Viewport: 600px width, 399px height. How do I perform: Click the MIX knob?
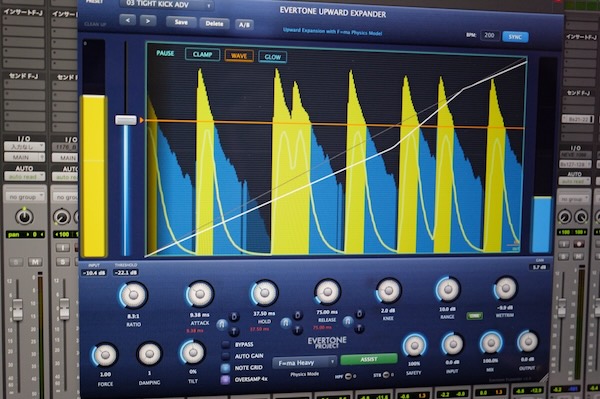(x=491, y=344)
